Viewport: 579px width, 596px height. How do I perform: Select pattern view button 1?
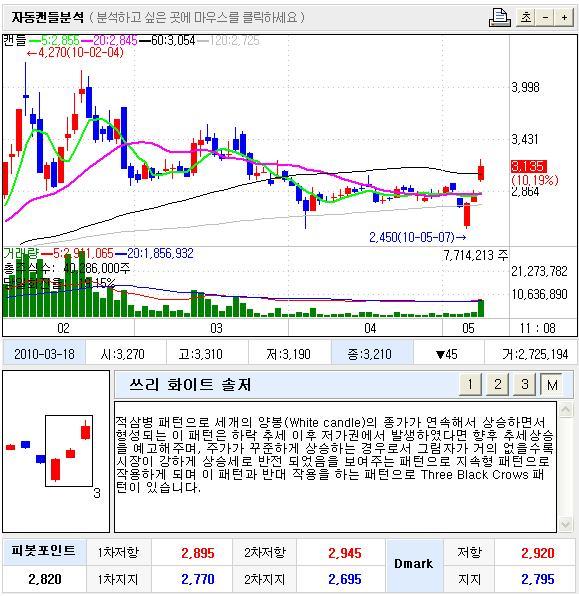[x=470, y=384]
